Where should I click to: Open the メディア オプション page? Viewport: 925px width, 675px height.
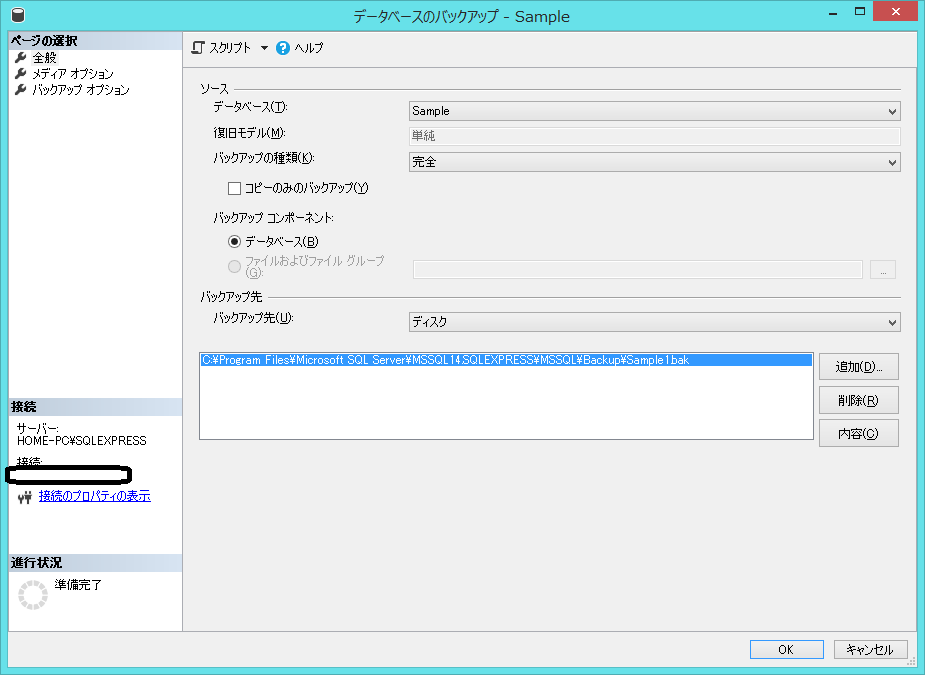pyautogui.click(x=73, y=73)
